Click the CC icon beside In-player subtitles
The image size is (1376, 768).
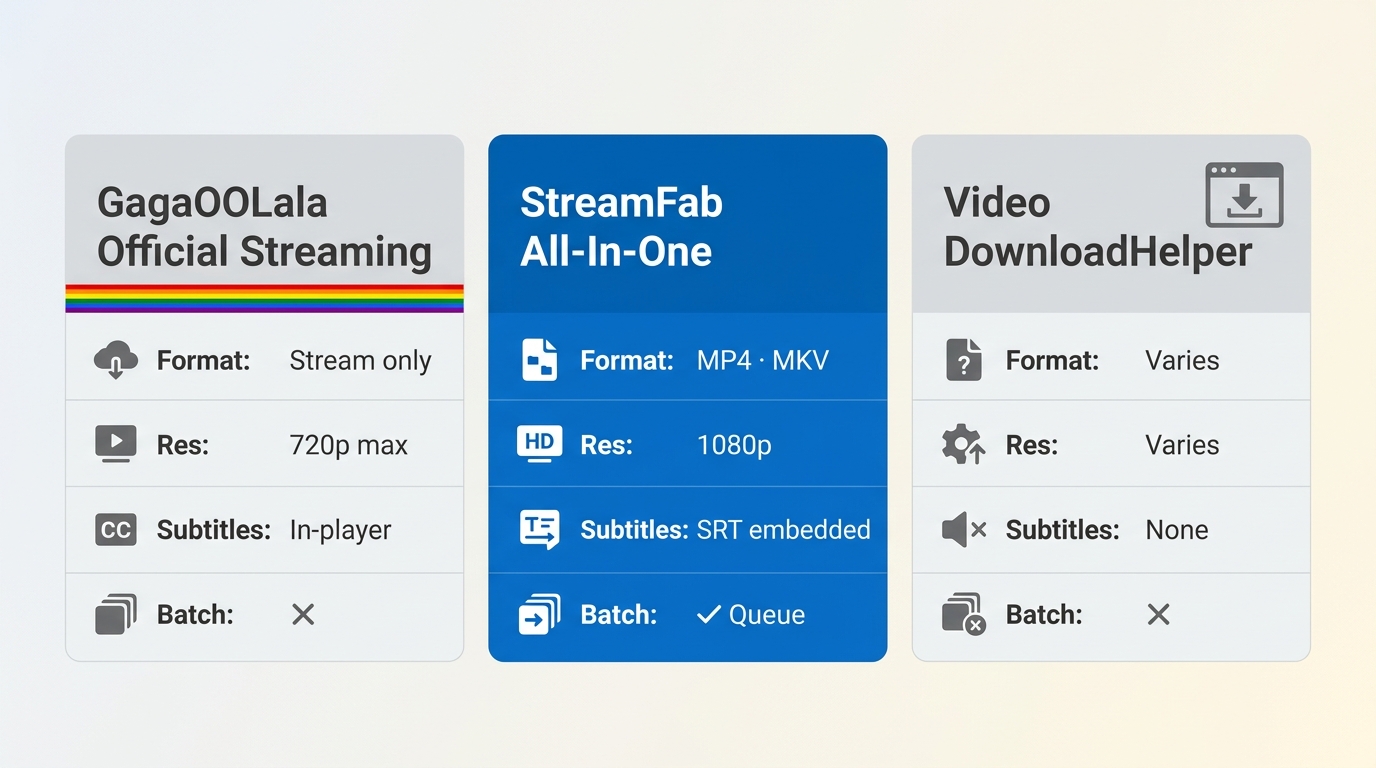click(x=116, y=530)
